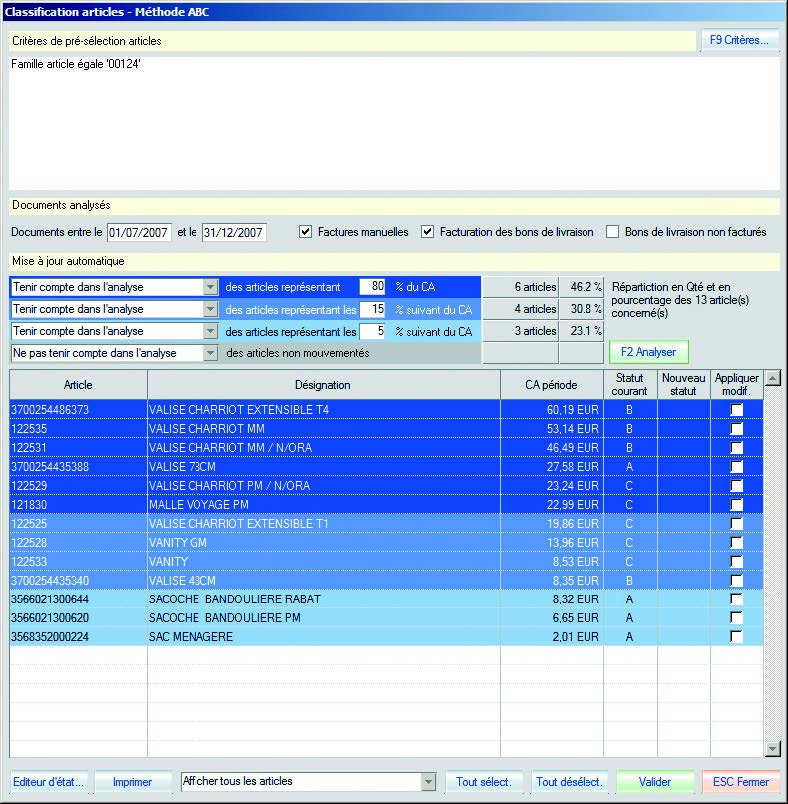788x804 pixels.
Task: Expand the first 'Tenir compte dans l'analyse' dropdown
Action: (210, 287)
